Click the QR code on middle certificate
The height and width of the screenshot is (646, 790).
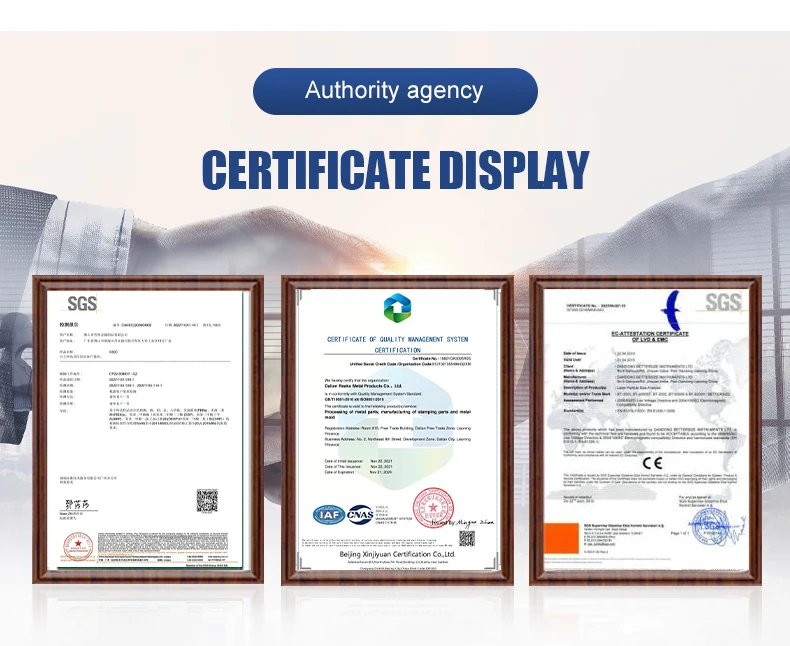pyautogui.click(x=467, y=539)
